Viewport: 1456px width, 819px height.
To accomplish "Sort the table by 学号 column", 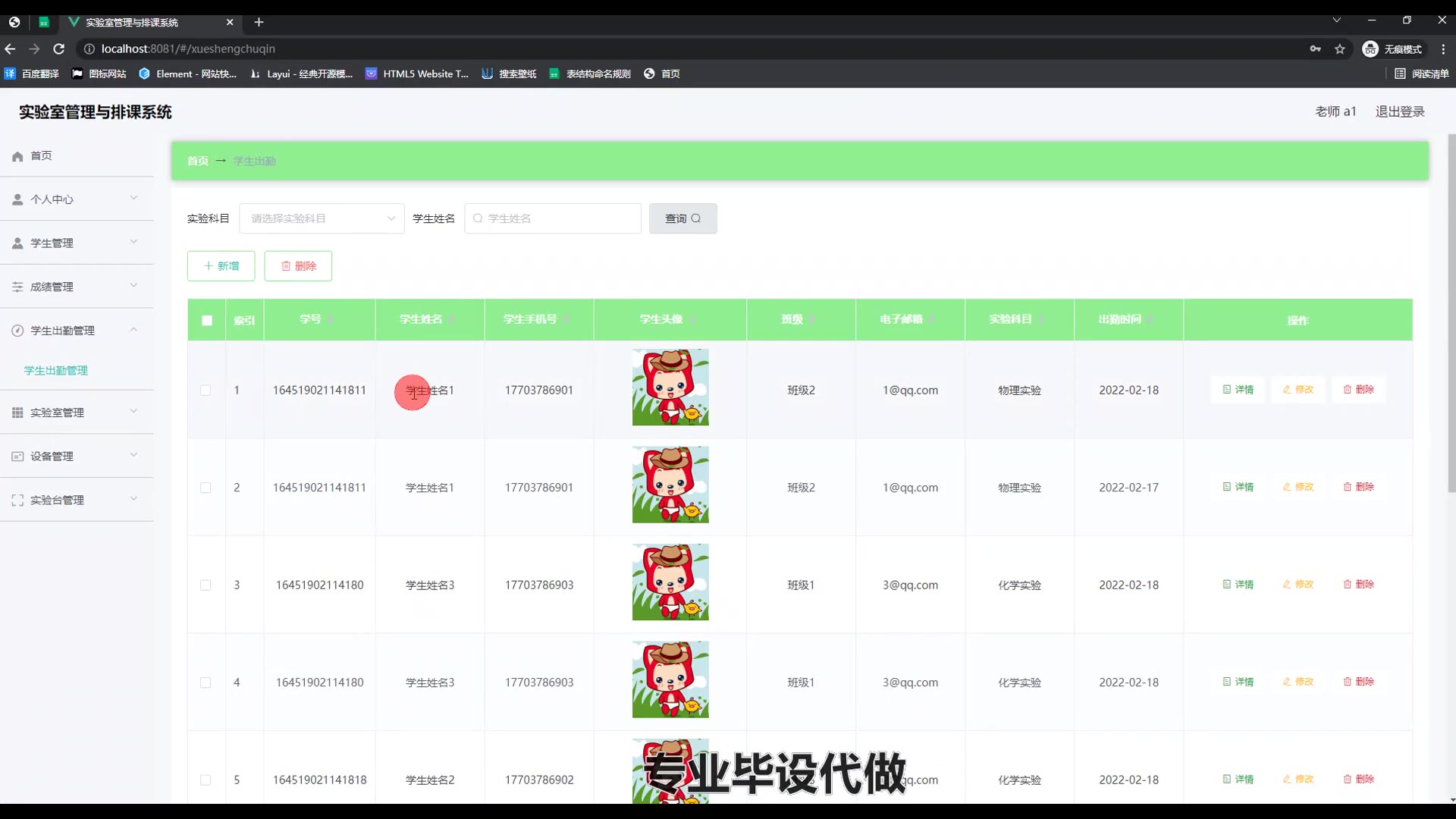I will pos(331,319).
